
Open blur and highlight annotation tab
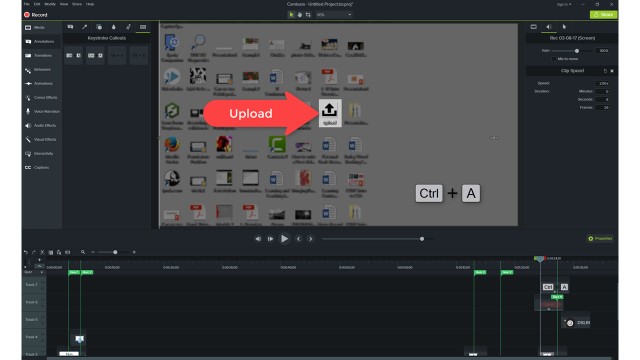pos(113,27)
